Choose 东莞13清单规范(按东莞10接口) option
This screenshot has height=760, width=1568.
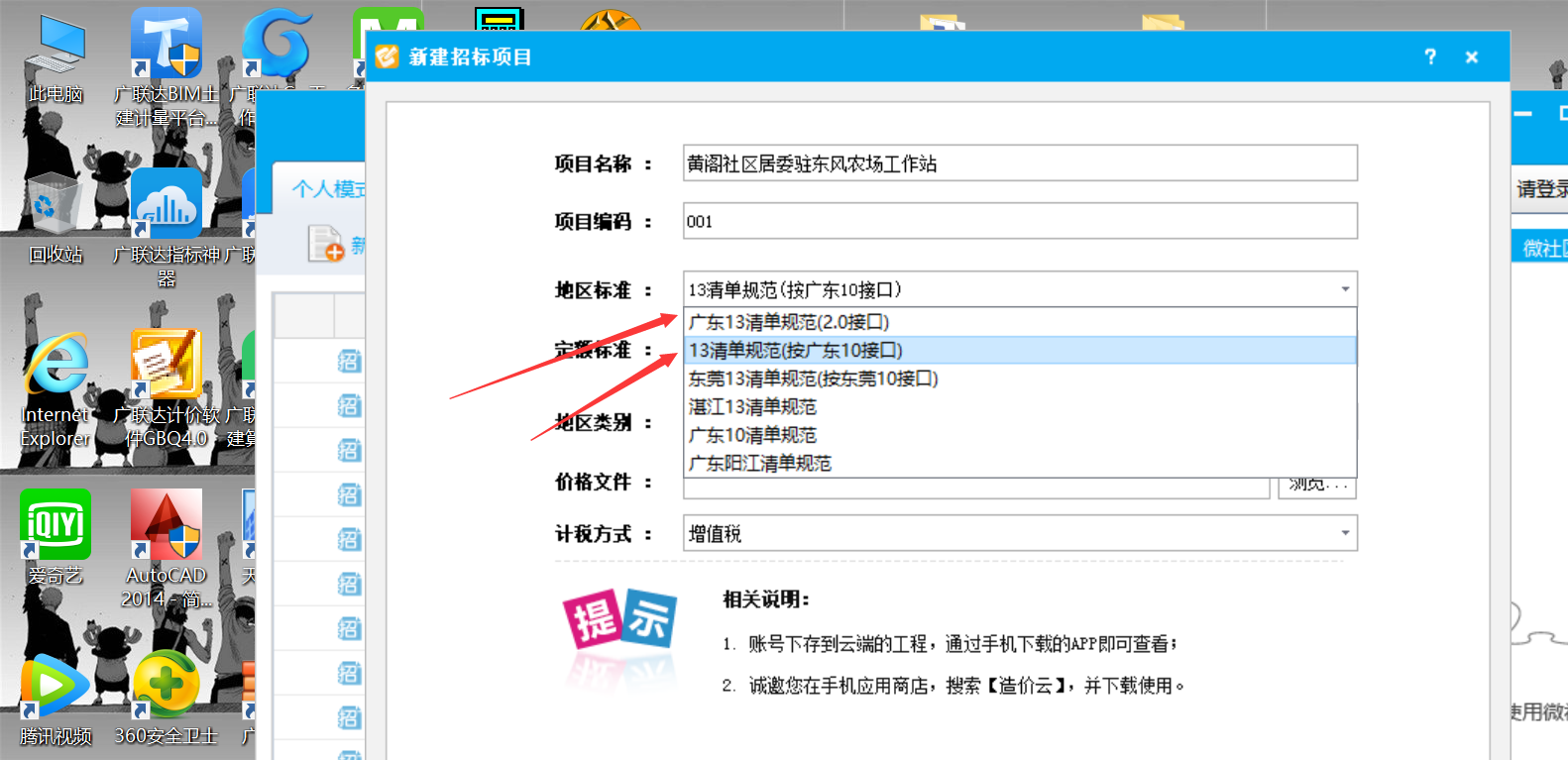point(1020,379)
